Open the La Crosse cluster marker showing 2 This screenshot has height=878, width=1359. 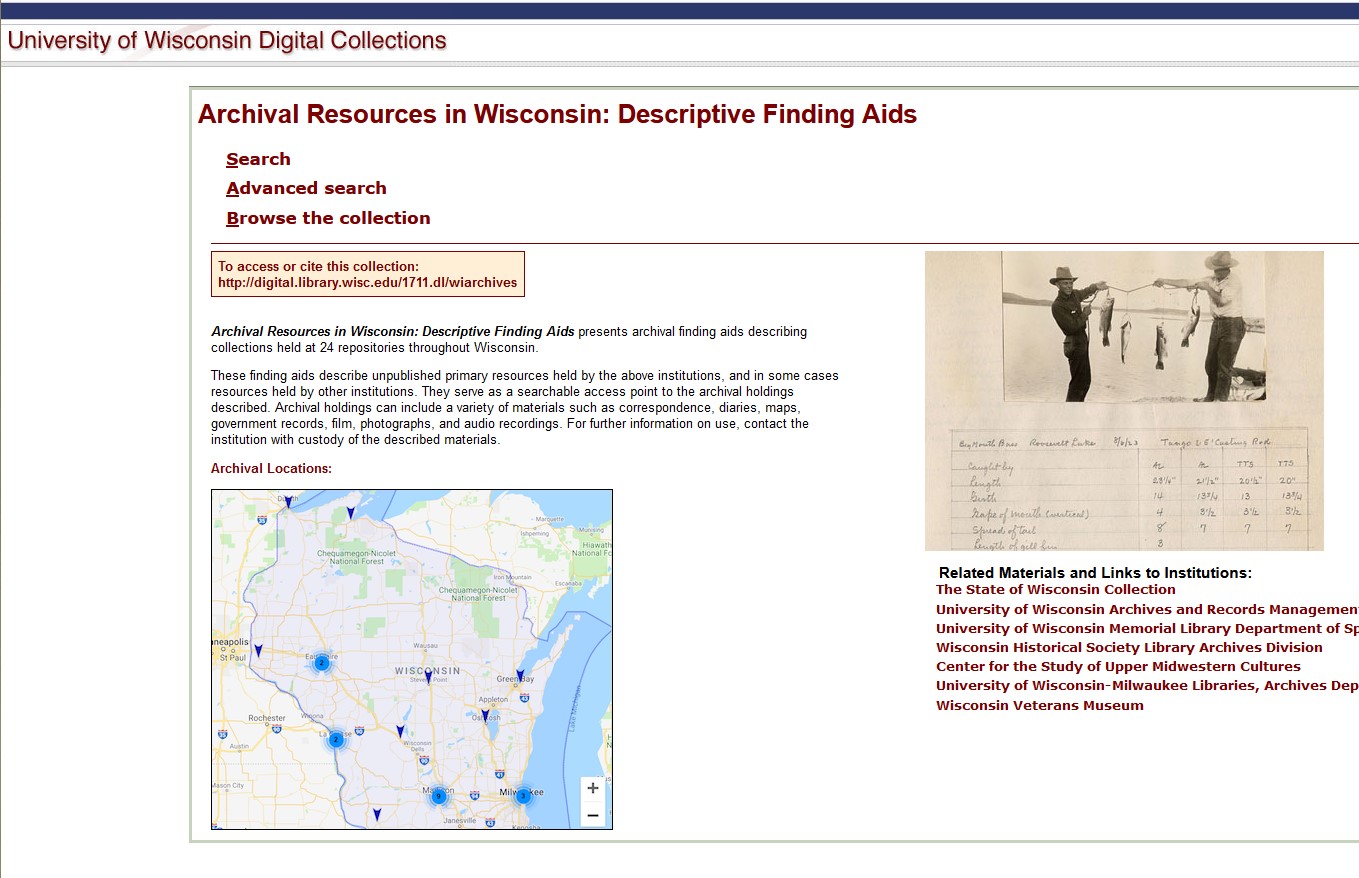[x=336, y=739]
